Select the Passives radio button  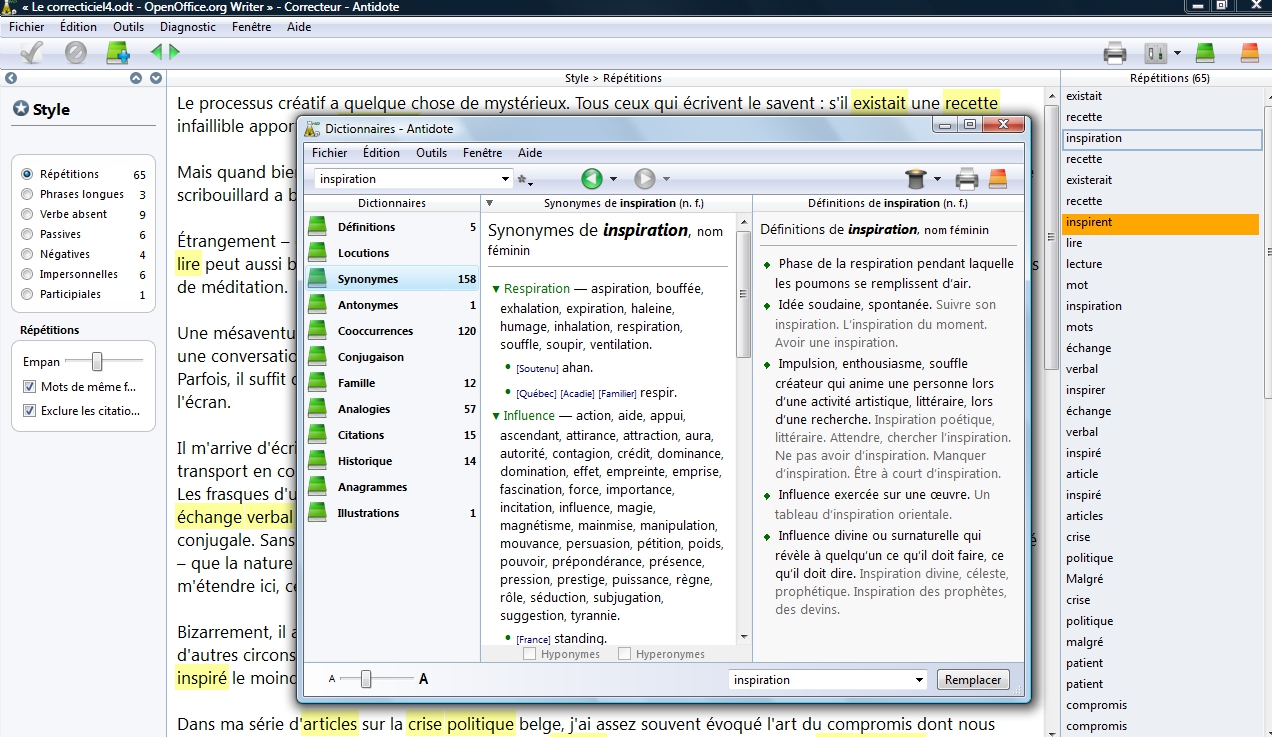[27, 234]
